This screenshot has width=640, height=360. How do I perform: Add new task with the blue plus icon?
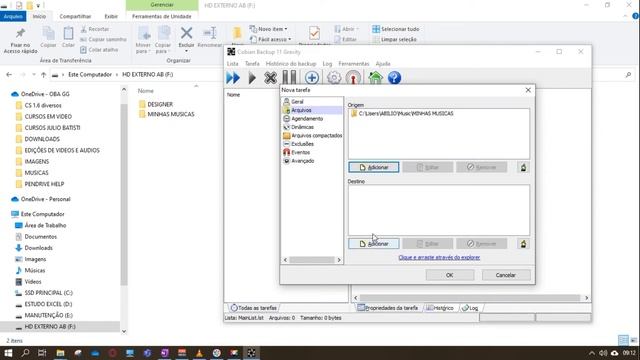coord(312,78)
